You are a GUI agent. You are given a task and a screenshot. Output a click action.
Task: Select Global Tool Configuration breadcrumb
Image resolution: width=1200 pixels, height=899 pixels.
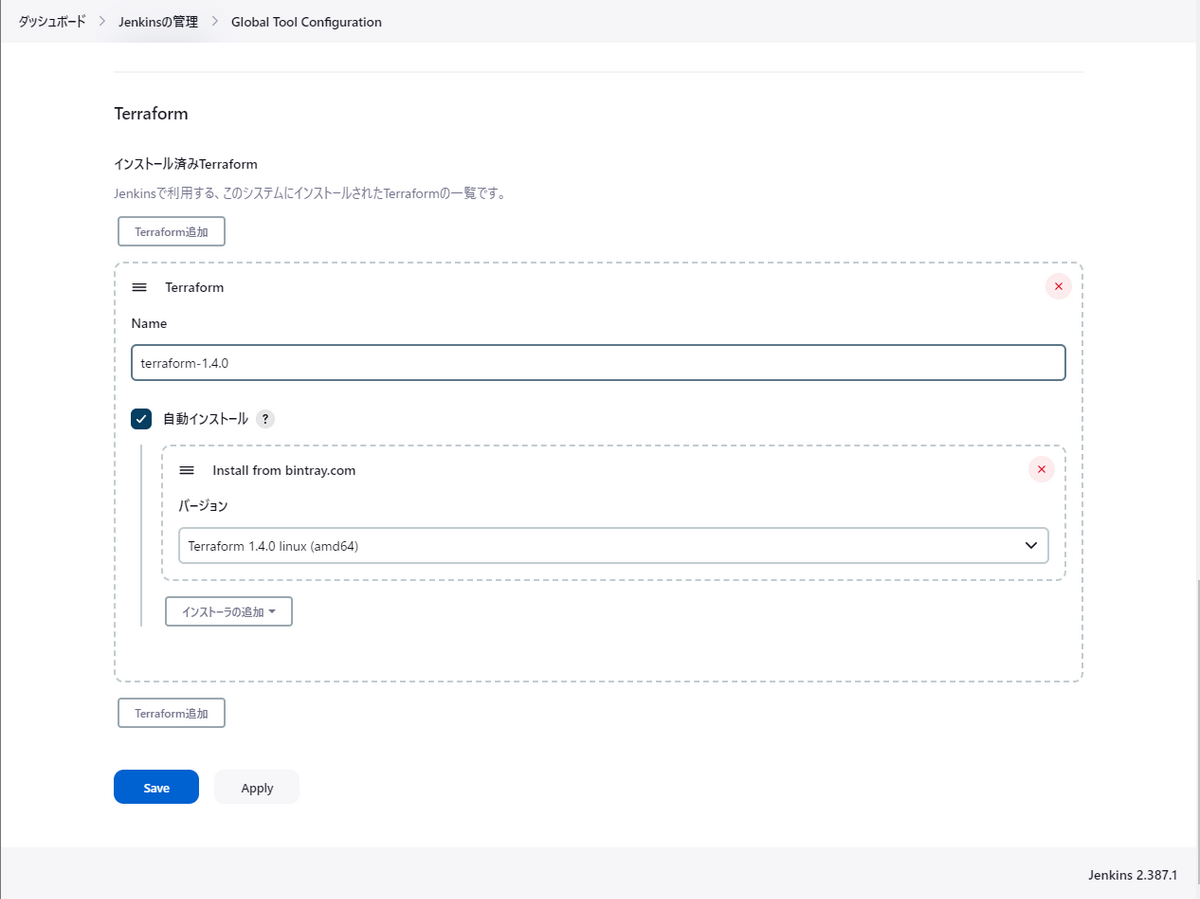point(306,21)
